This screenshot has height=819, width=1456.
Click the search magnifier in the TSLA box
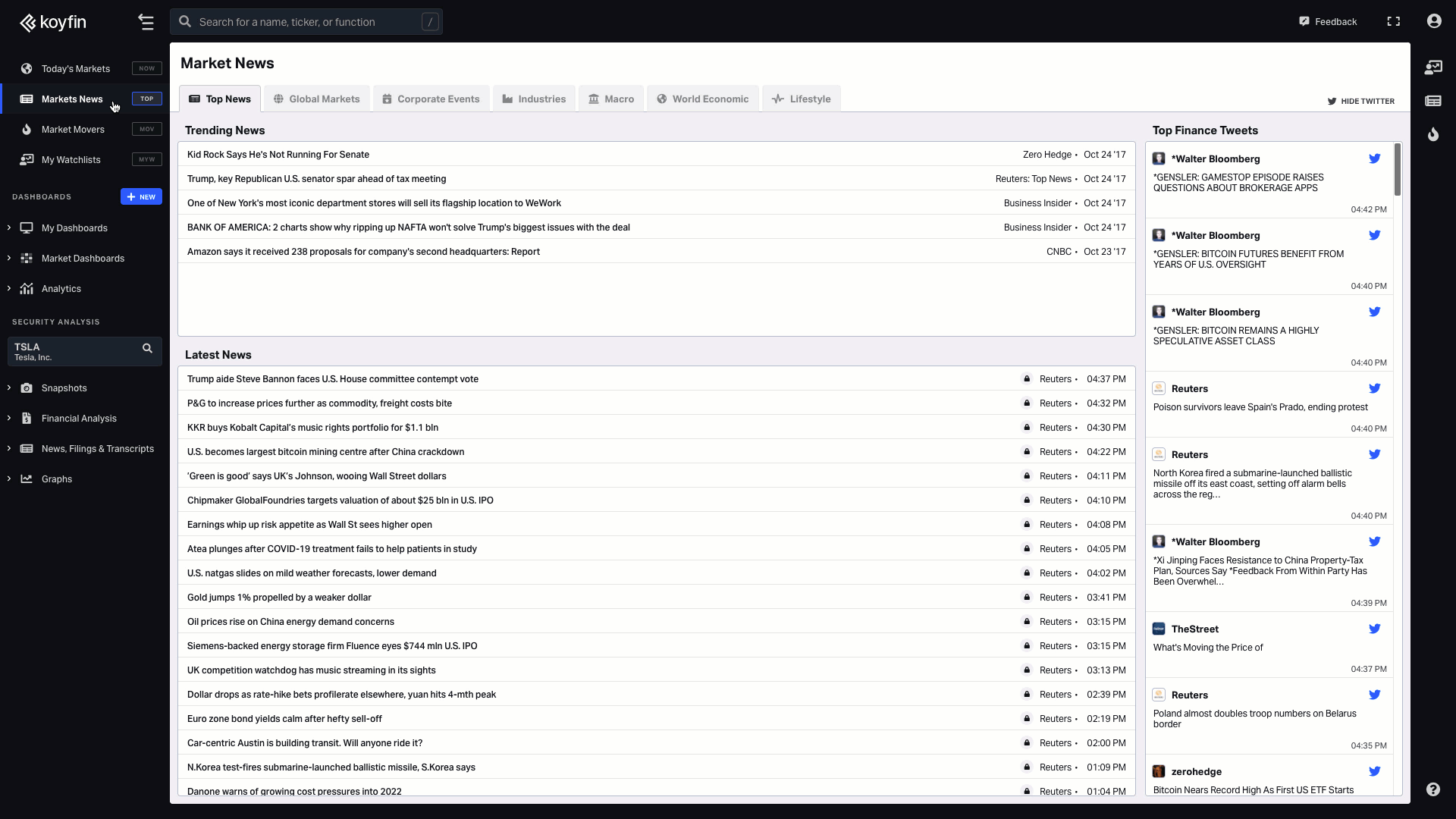148,348
